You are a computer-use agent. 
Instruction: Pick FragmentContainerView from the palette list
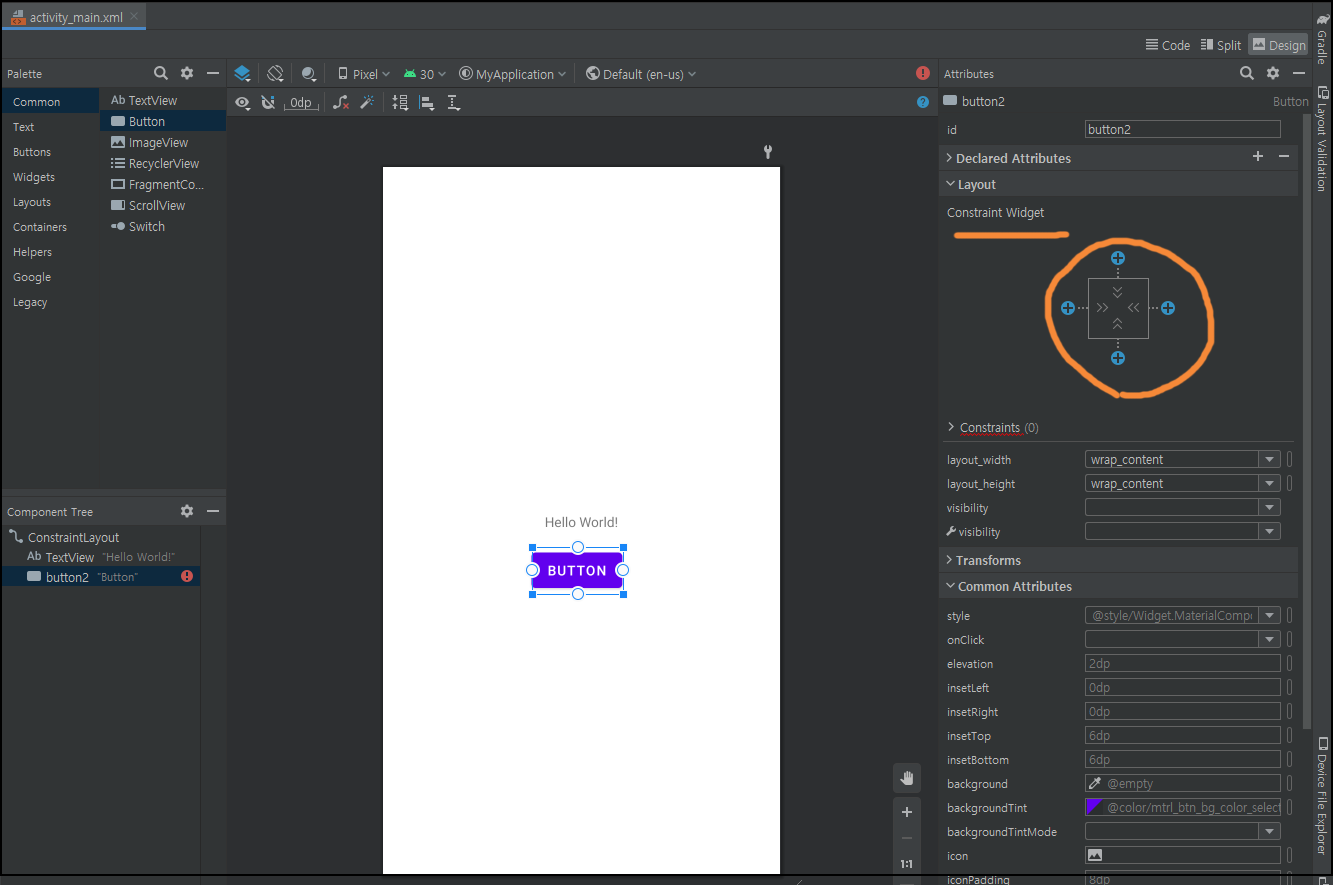pos(163,184)
